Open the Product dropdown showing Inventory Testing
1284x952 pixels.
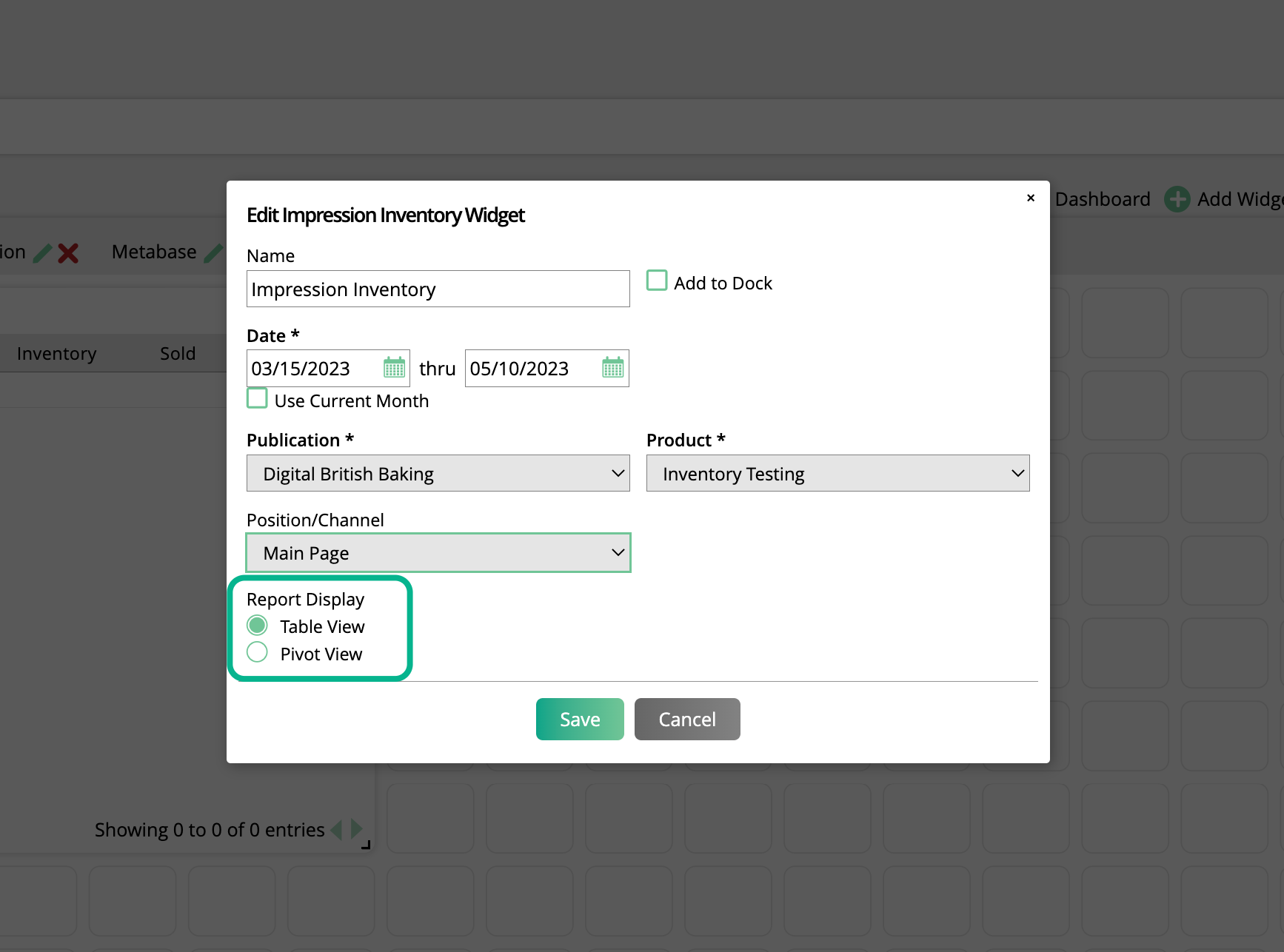tap(837, 474)
